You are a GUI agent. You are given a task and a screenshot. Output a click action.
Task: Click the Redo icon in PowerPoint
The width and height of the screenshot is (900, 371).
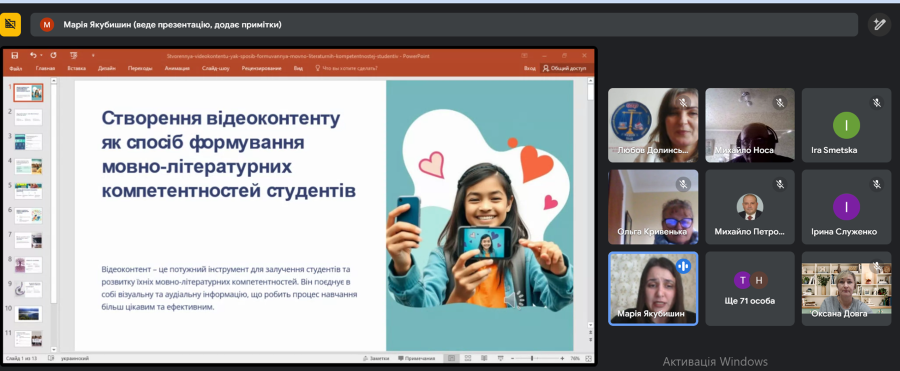[x=53, y=56]
